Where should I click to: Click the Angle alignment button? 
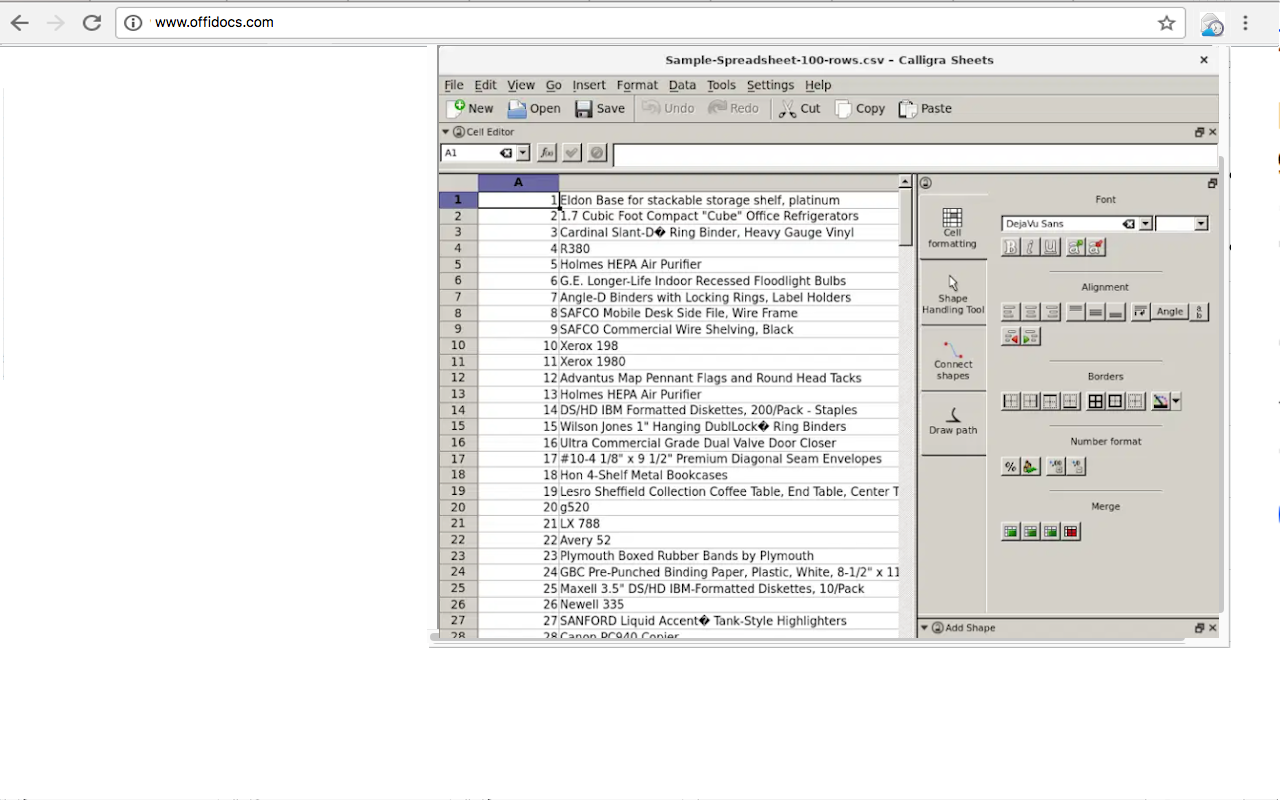tap(1169, 312)
